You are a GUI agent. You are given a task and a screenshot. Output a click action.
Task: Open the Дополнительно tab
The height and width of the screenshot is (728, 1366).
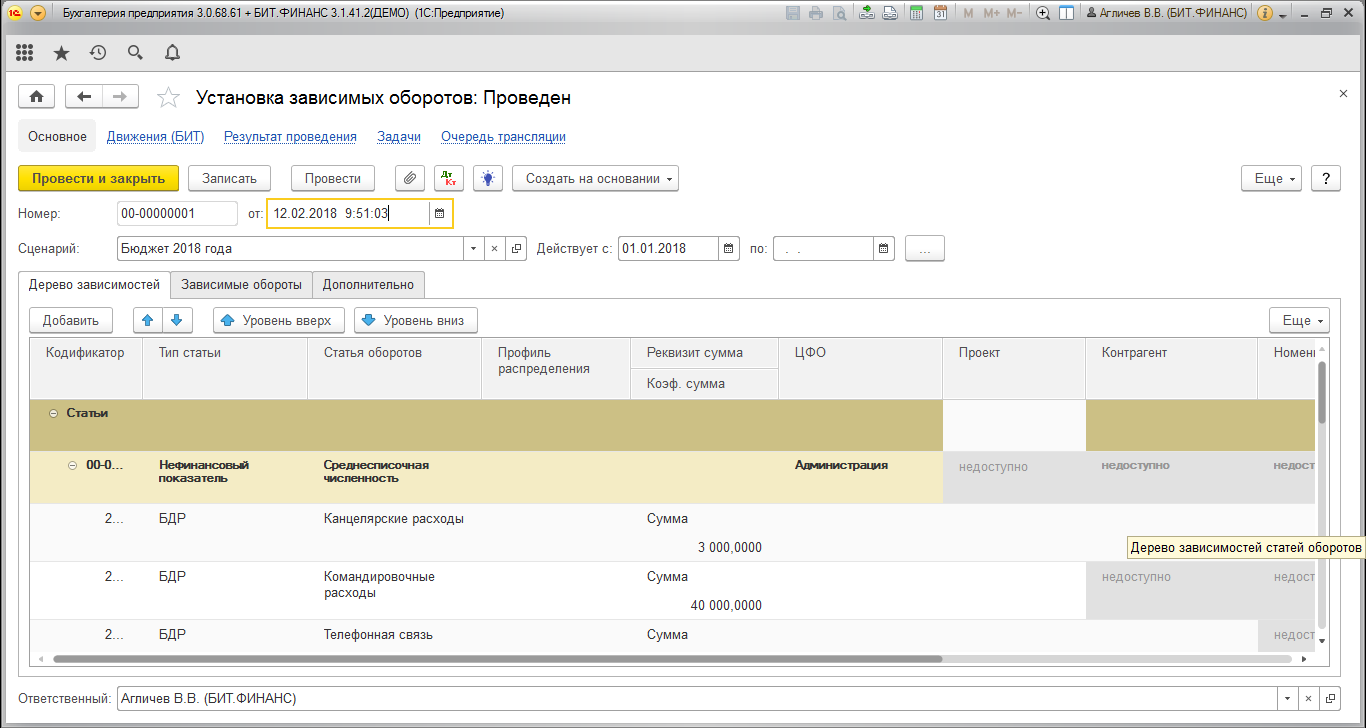click(368, 285)
